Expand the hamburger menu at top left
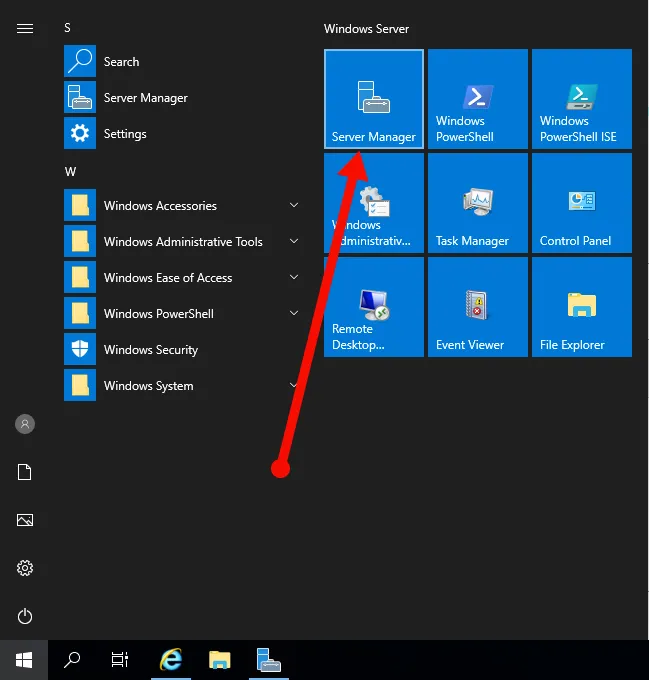Screen dimensions: 649x680 [25, 29]
